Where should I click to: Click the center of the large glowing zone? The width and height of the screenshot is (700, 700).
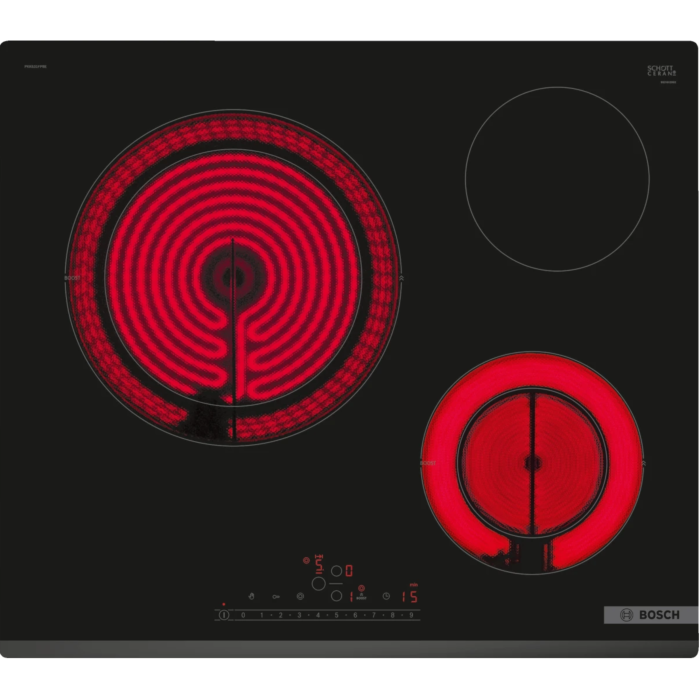232,277
